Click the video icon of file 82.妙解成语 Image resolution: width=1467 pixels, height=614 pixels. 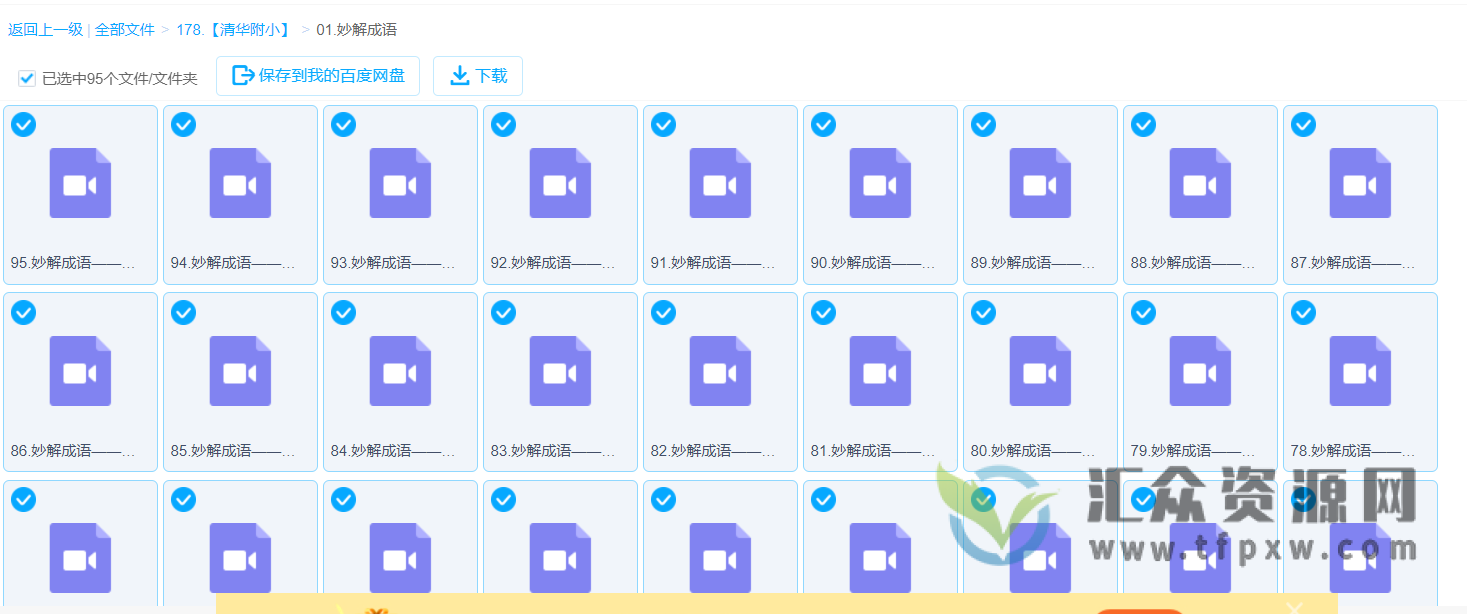(x=720, y=371)
